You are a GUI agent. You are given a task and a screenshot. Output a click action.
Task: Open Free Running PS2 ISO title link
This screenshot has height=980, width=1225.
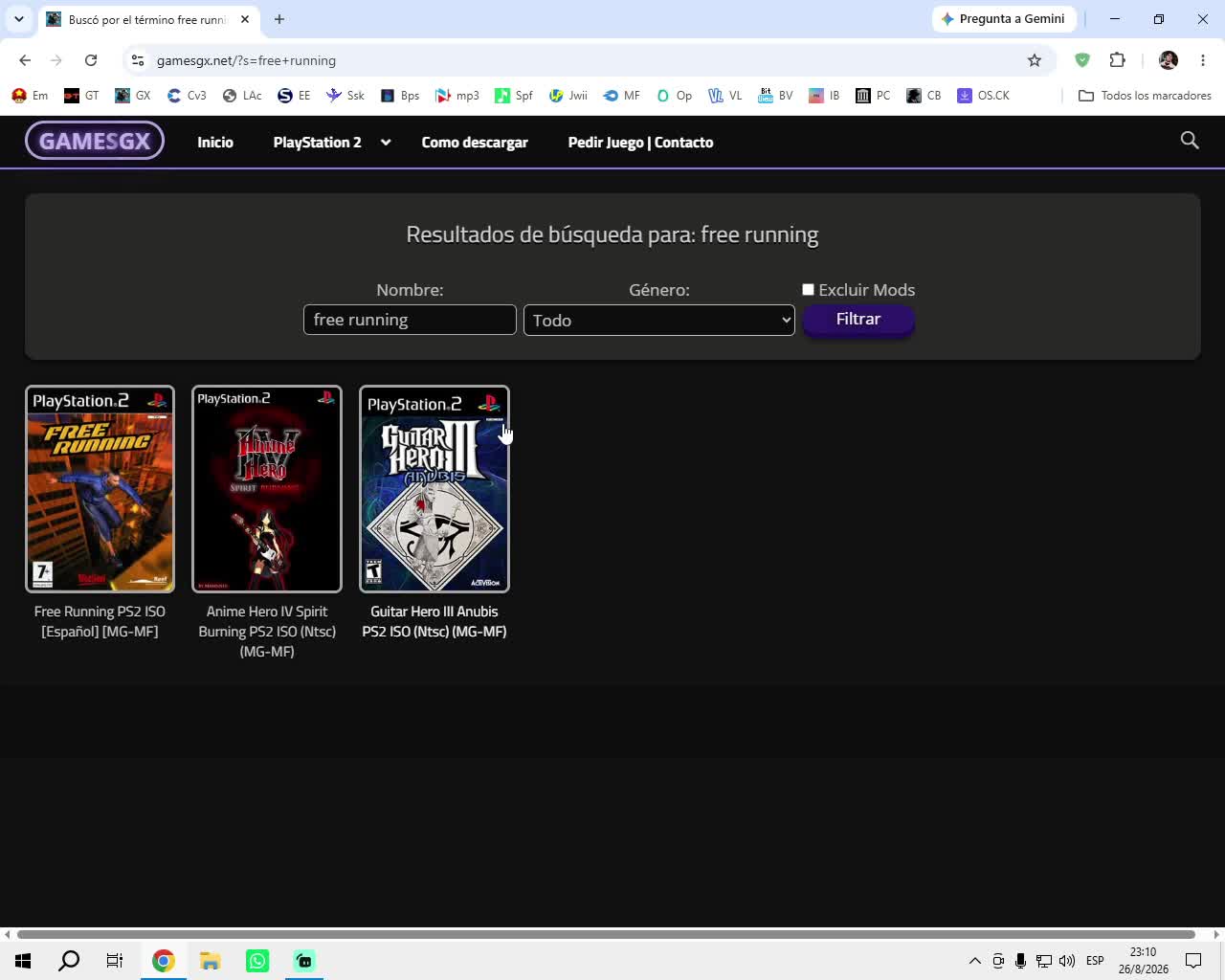click(x=100, y=621)
